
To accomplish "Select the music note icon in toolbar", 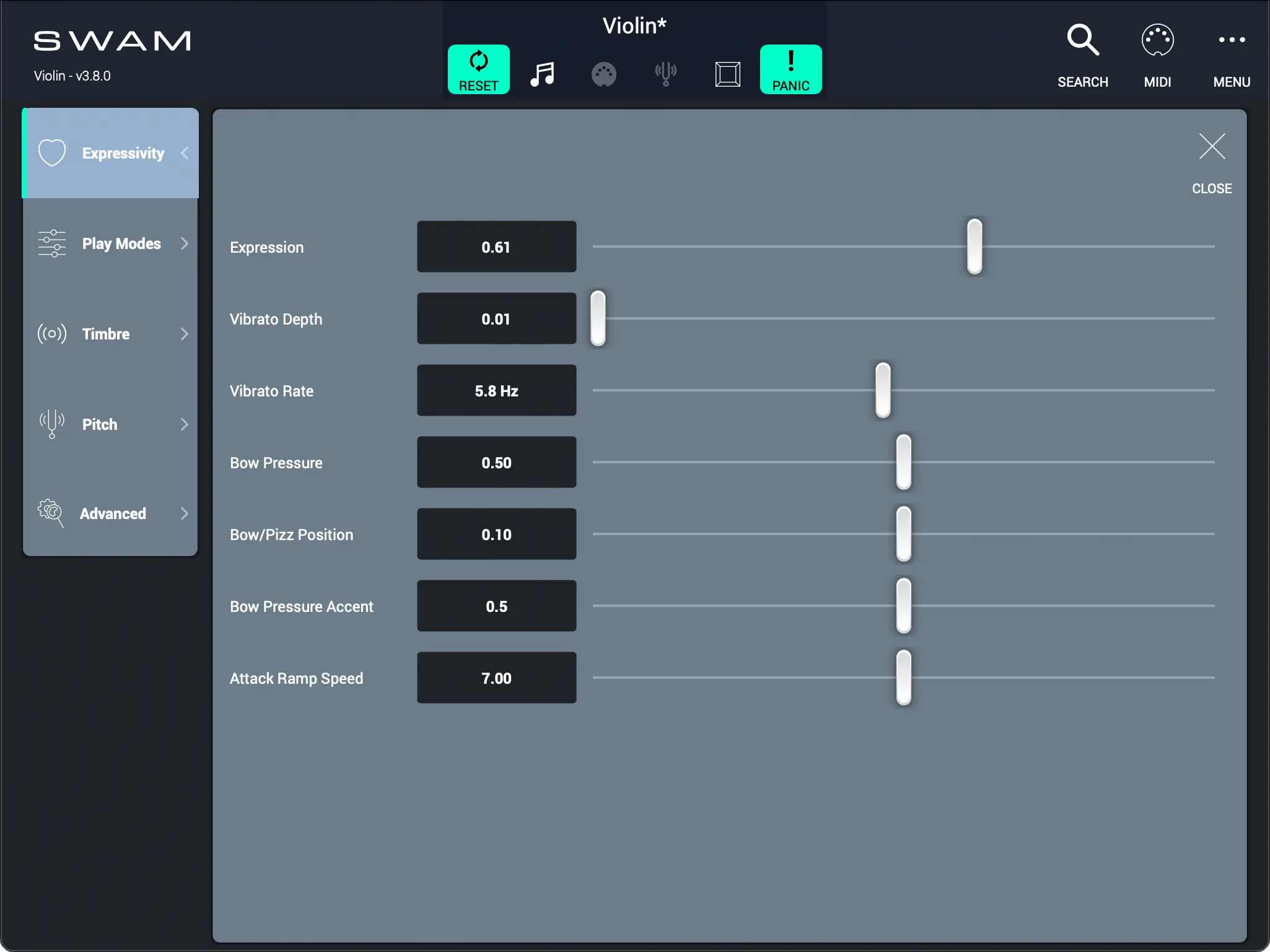I will (542, 74).
